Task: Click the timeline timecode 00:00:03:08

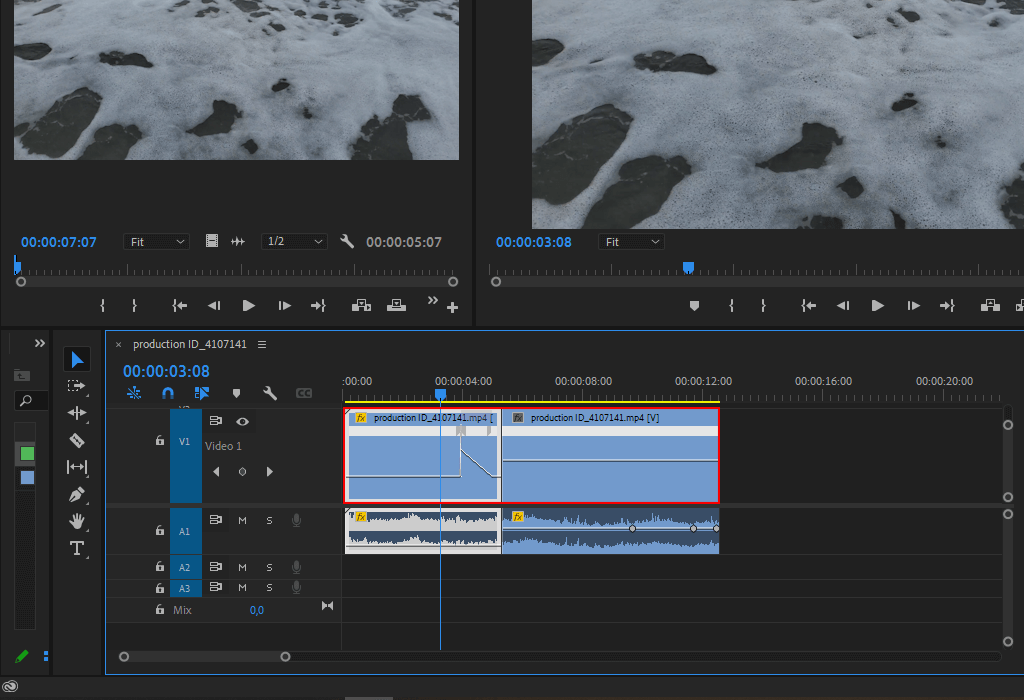Action: click(x=167, y=372)
